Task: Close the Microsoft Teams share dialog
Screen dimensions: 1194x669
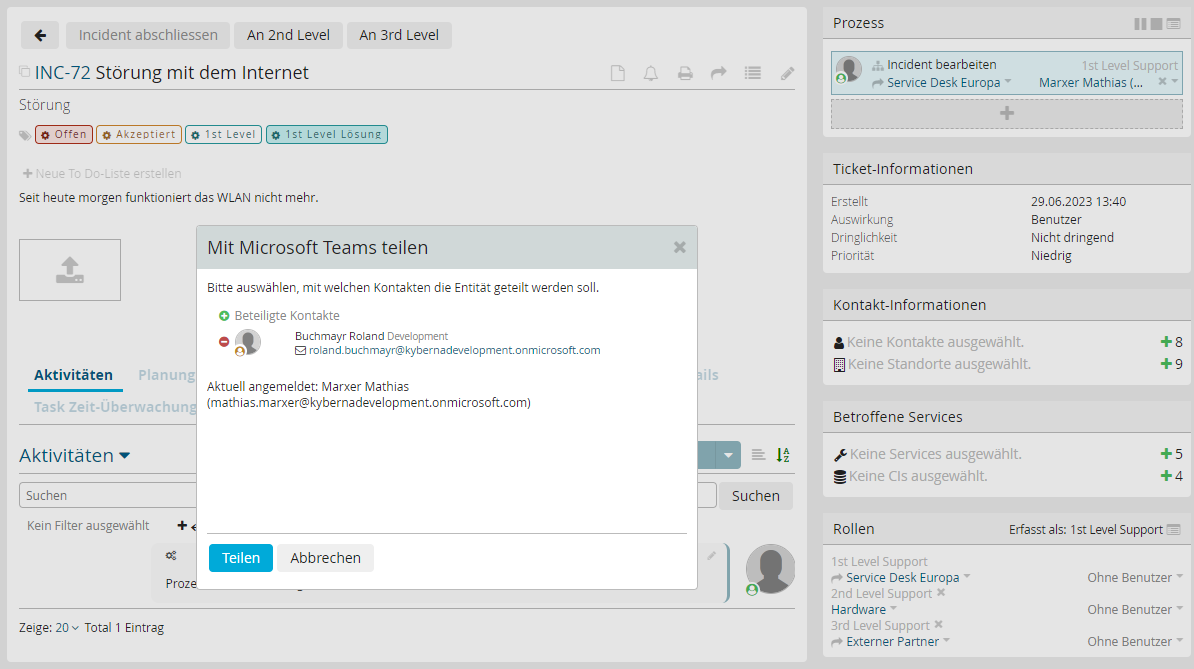Action: point(680,247)
